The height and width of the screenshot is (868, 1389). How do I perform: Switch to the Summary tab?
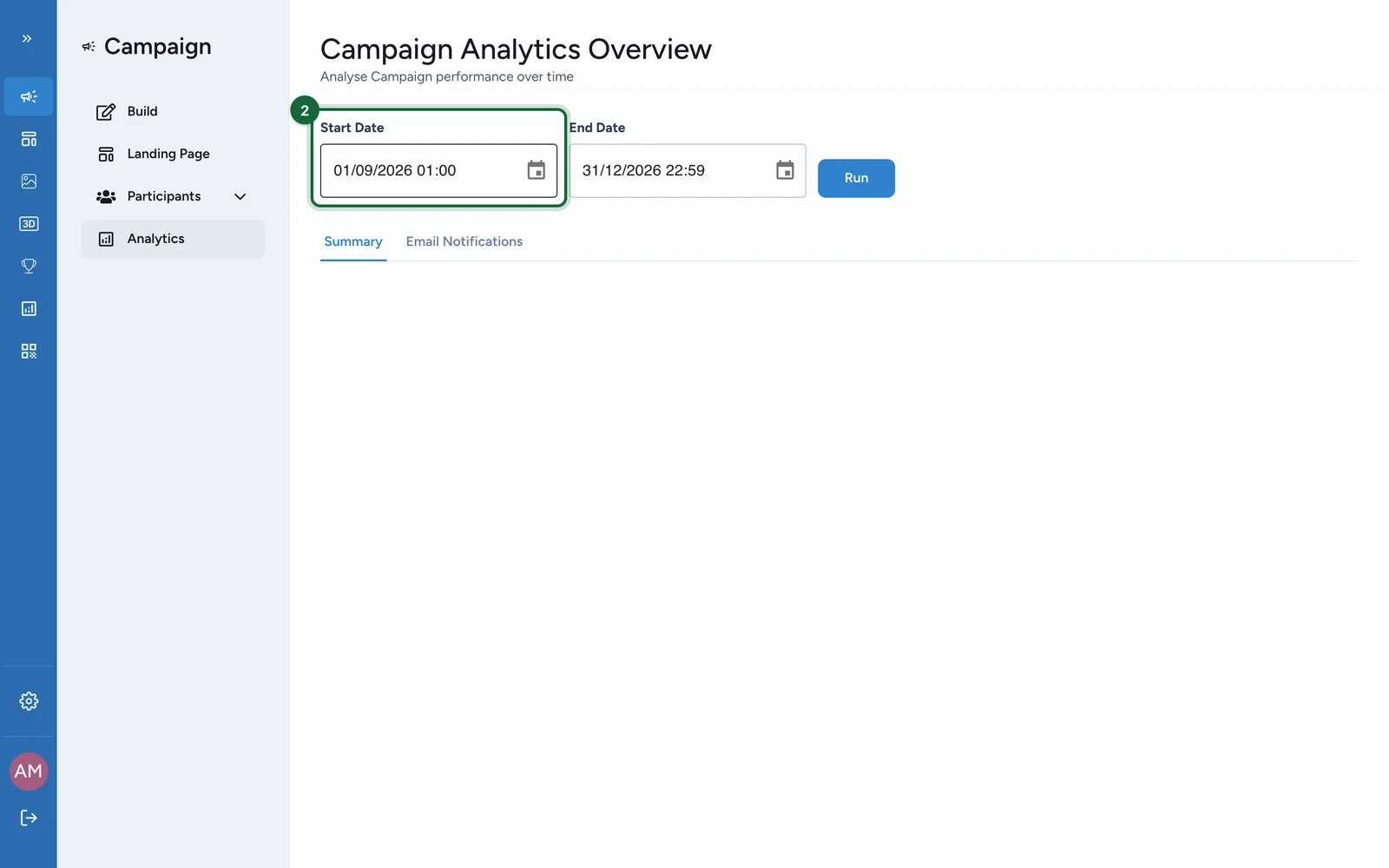[353, 242]
